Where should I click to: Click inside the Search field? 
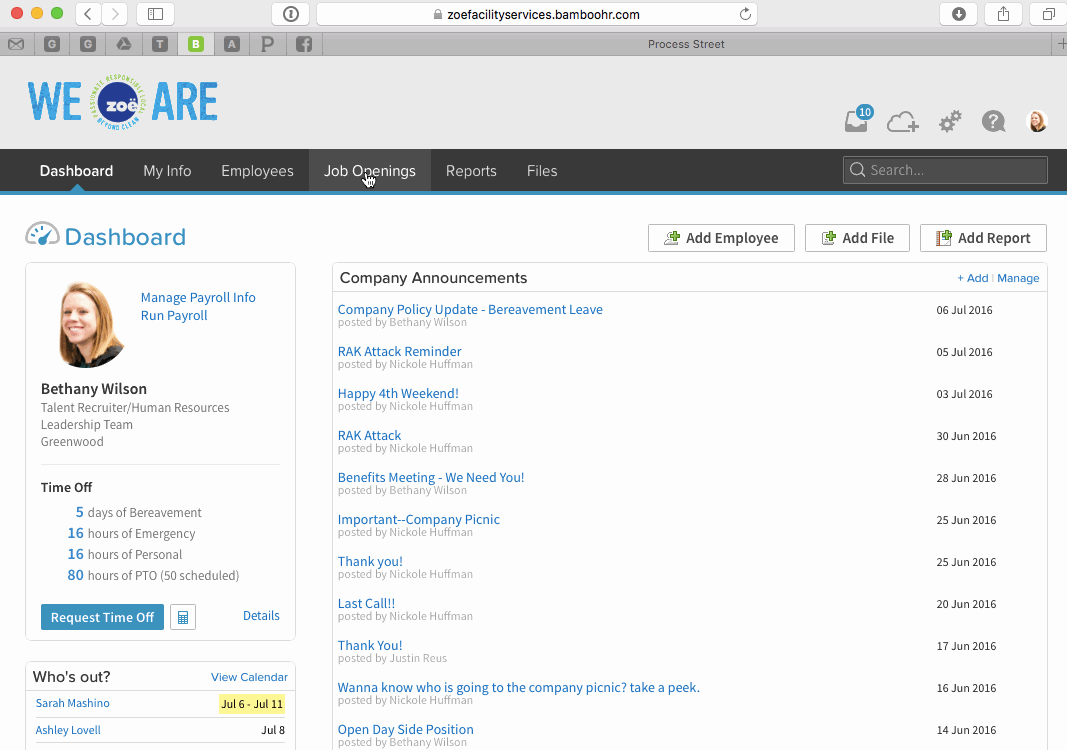coord(944,170)
